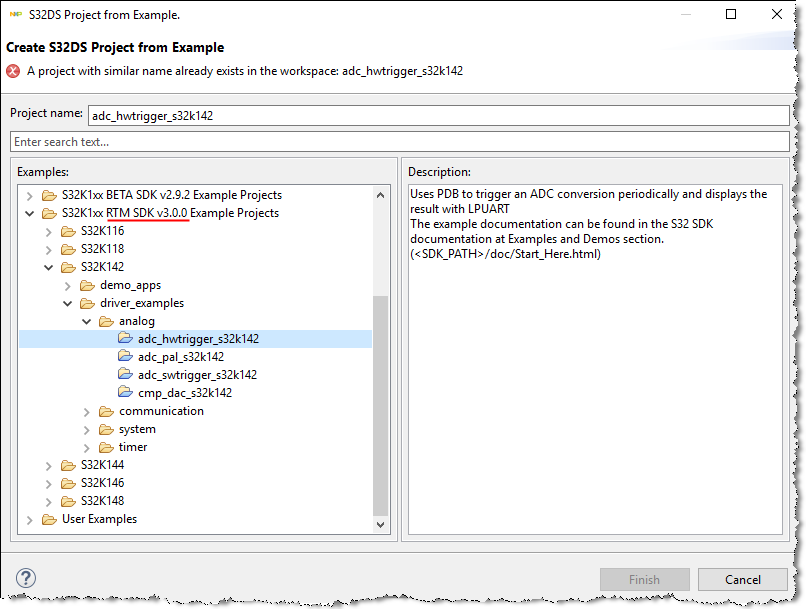Click the folder icon beside User Examples
The width and height of the screenshot is (806, 609).
(x=50, y=519)
